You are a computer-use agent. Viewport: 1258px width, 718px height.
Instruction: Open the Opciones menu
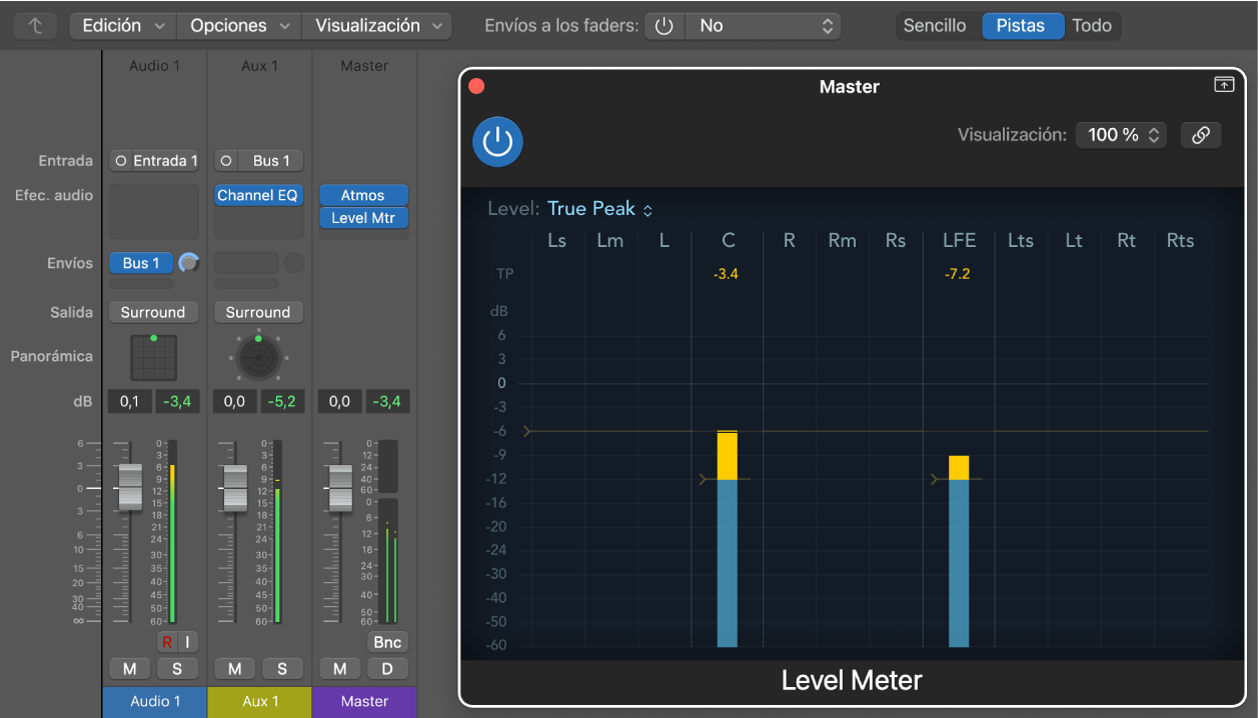pyautogui.click(x=240, y=26)
